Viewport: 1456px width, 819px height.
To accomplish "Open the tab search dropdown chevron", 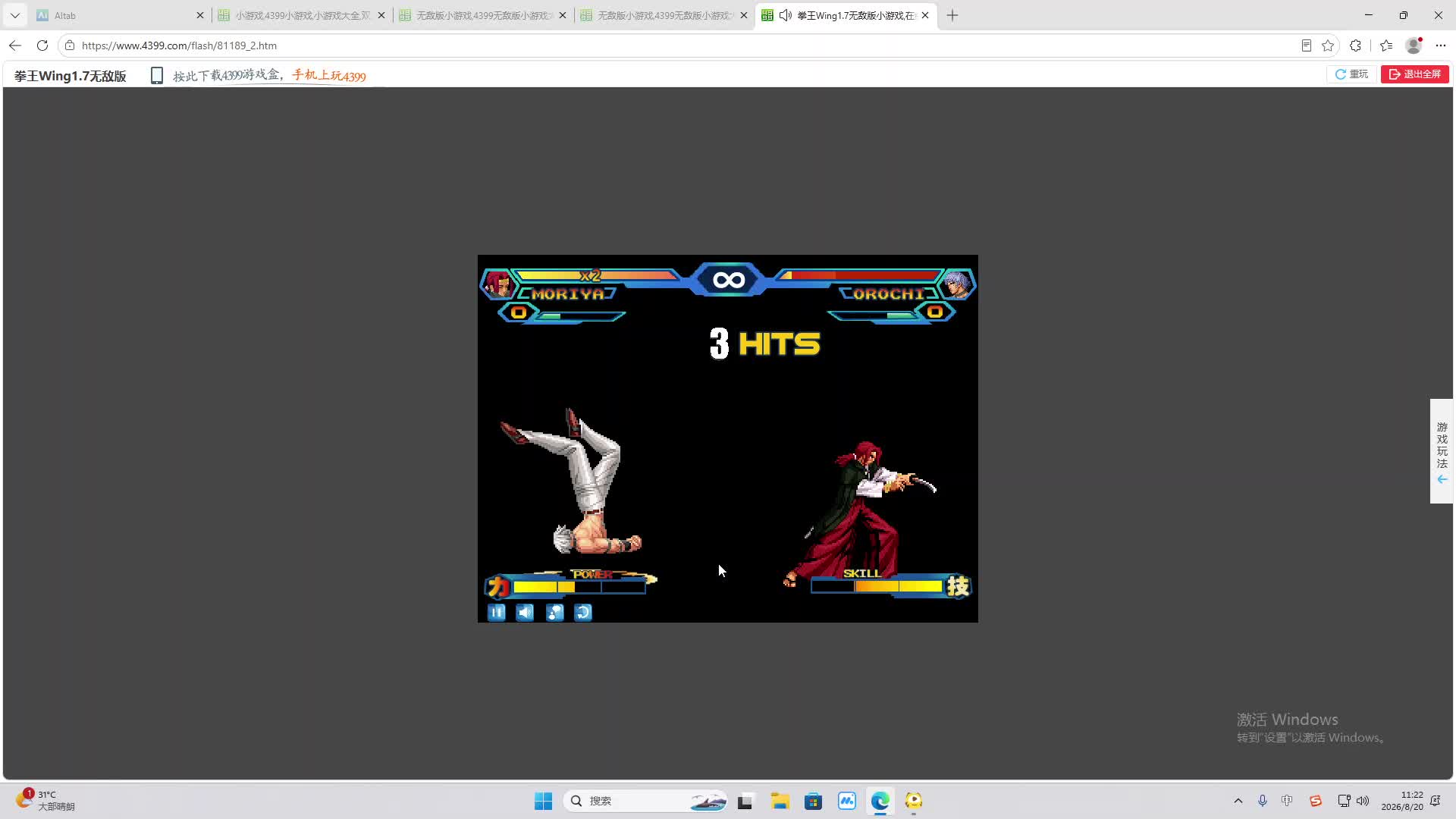I will click(x=15, y=15).
